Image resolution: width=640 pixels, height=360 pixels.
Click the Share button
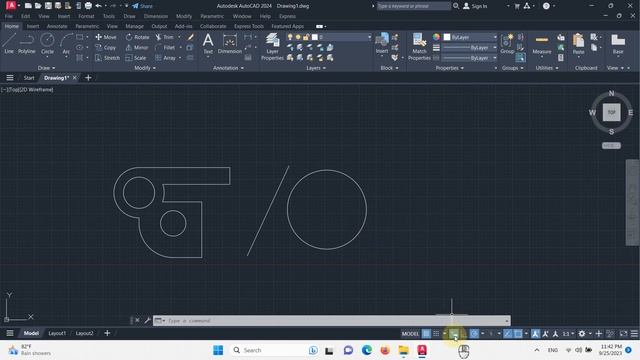click(x=142, y=6)
